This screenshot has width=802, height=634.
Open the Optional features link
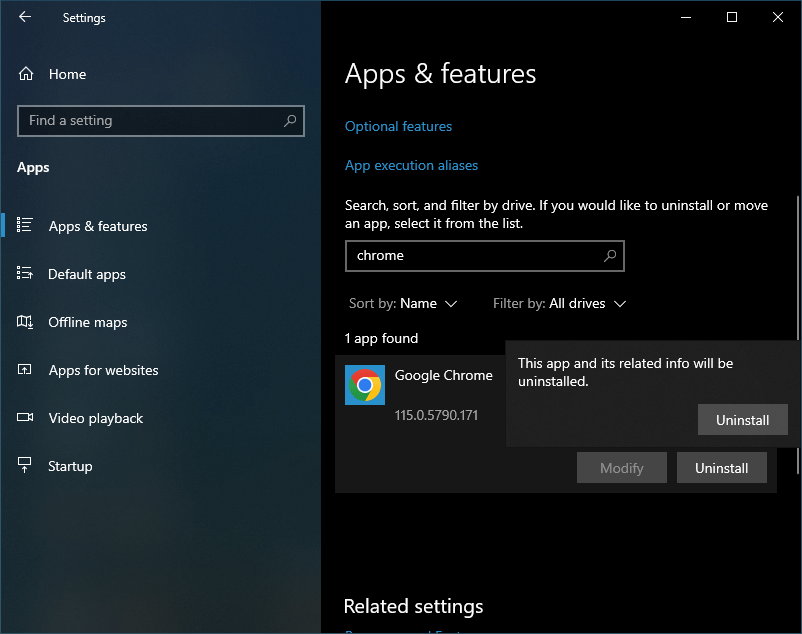click(398, 126)
